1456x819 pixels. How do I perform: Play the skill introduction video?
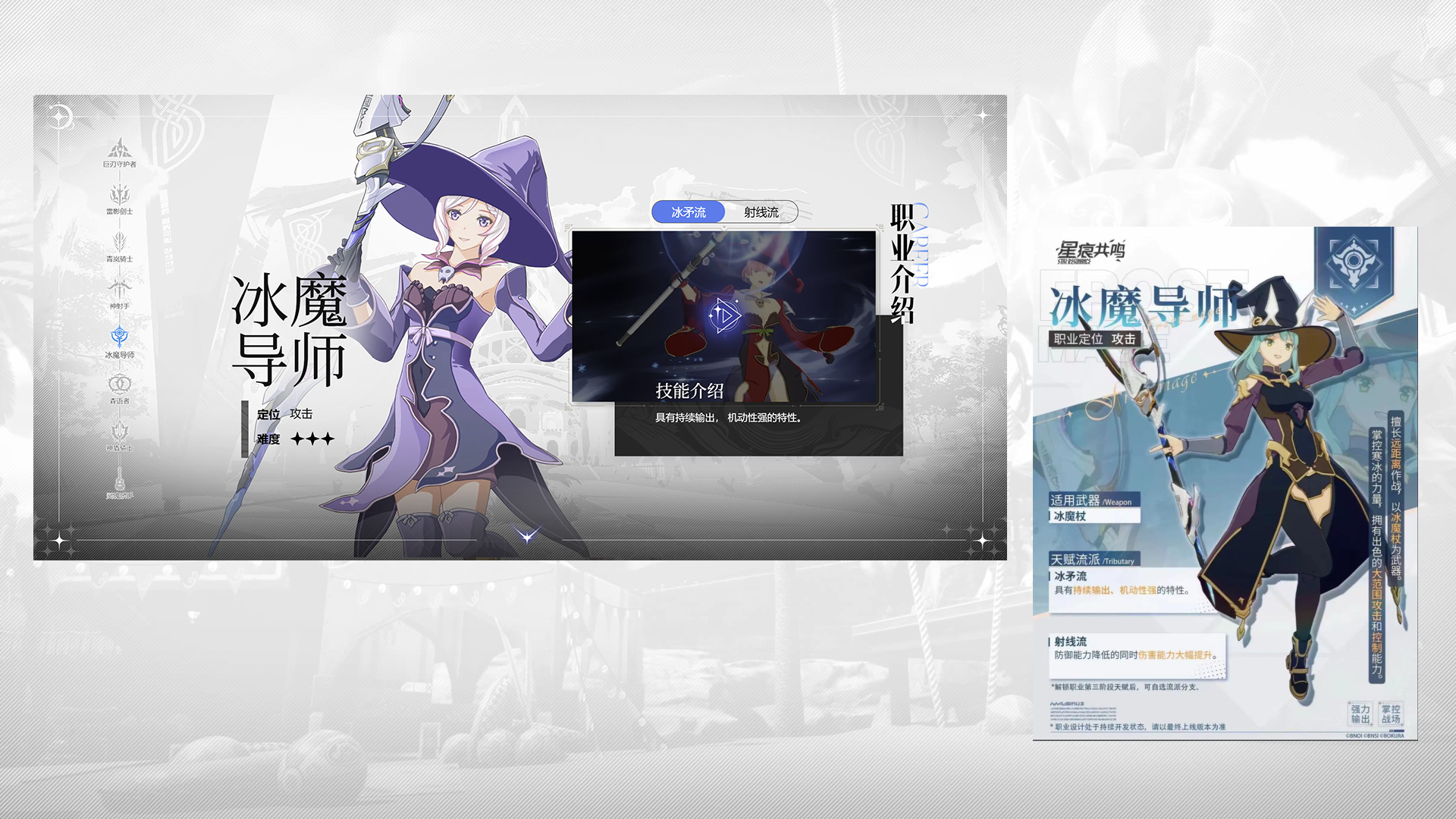tap(724, 315)
